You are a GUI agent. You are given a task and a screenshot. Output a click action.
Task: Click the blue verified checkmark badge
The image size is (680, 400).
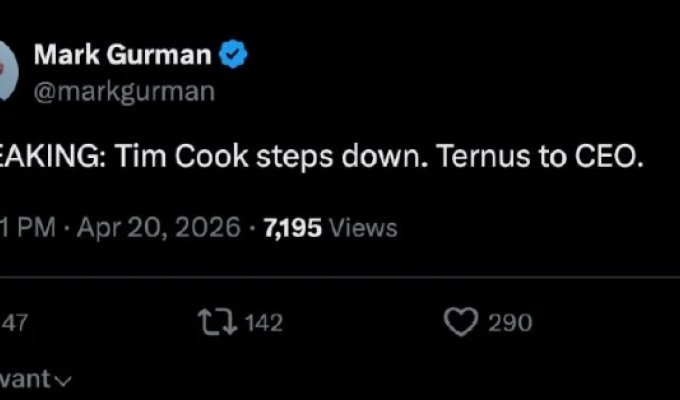[x=233, y=57]
